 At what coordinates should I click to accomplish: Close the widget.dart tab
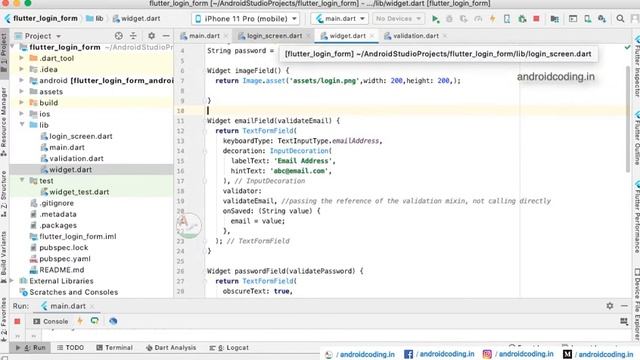[372, 36]
